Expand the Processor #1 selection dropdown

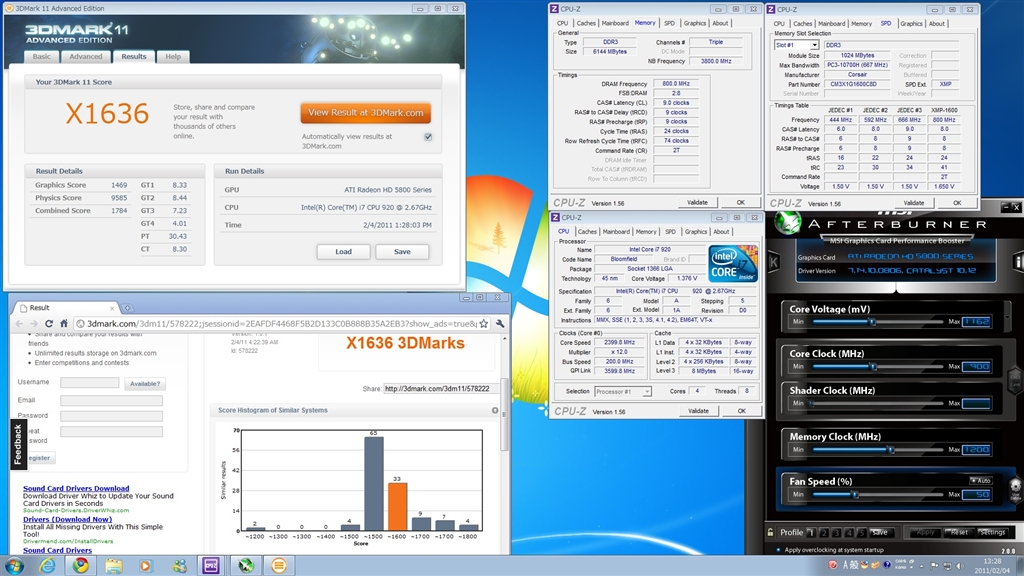pos(623,391)
